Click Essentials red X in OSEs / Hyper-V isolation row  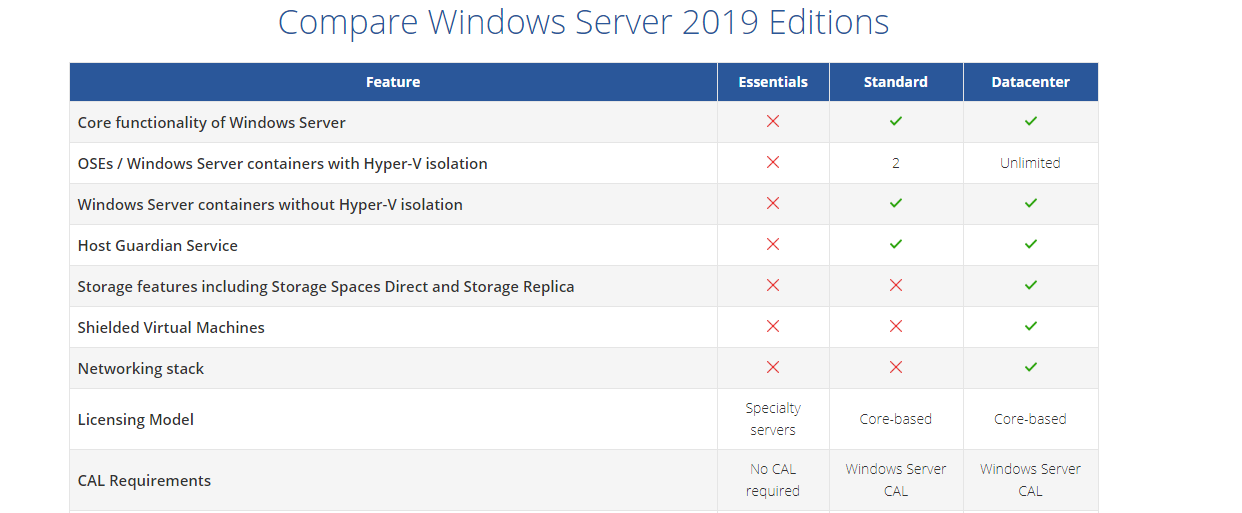pyautogui.click(x=773, y=162)
